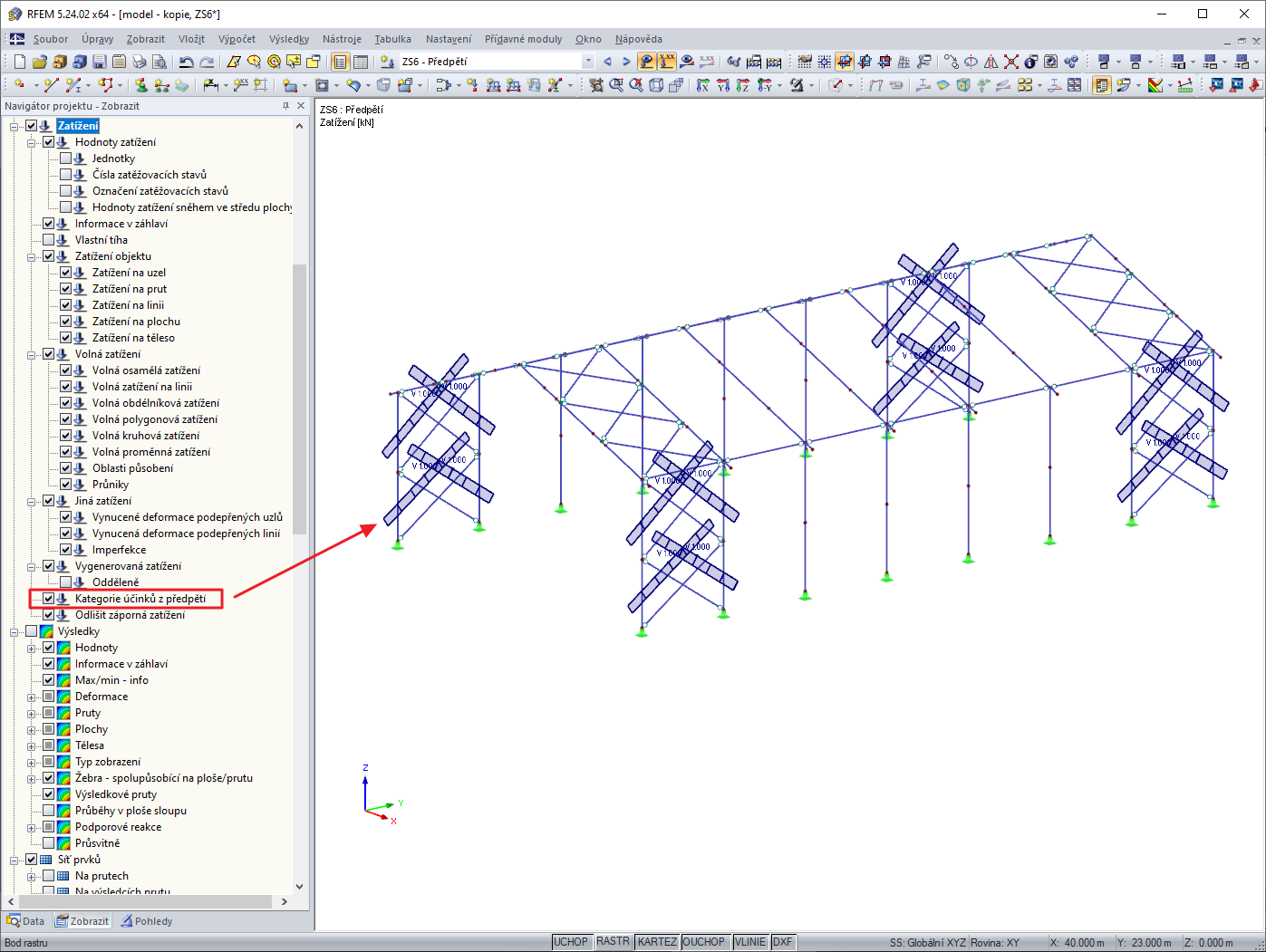Toggle Odlišit záporná zatížení checkbox
Screen dimensions: 1266x952
pos(48,615)
